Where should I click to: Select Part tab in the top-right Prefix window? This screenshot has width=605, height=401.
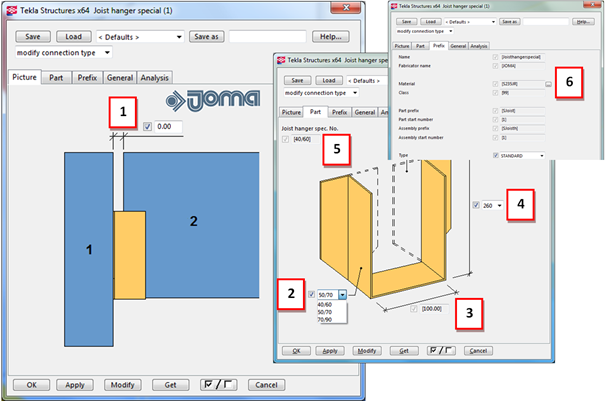click(420, 46)
